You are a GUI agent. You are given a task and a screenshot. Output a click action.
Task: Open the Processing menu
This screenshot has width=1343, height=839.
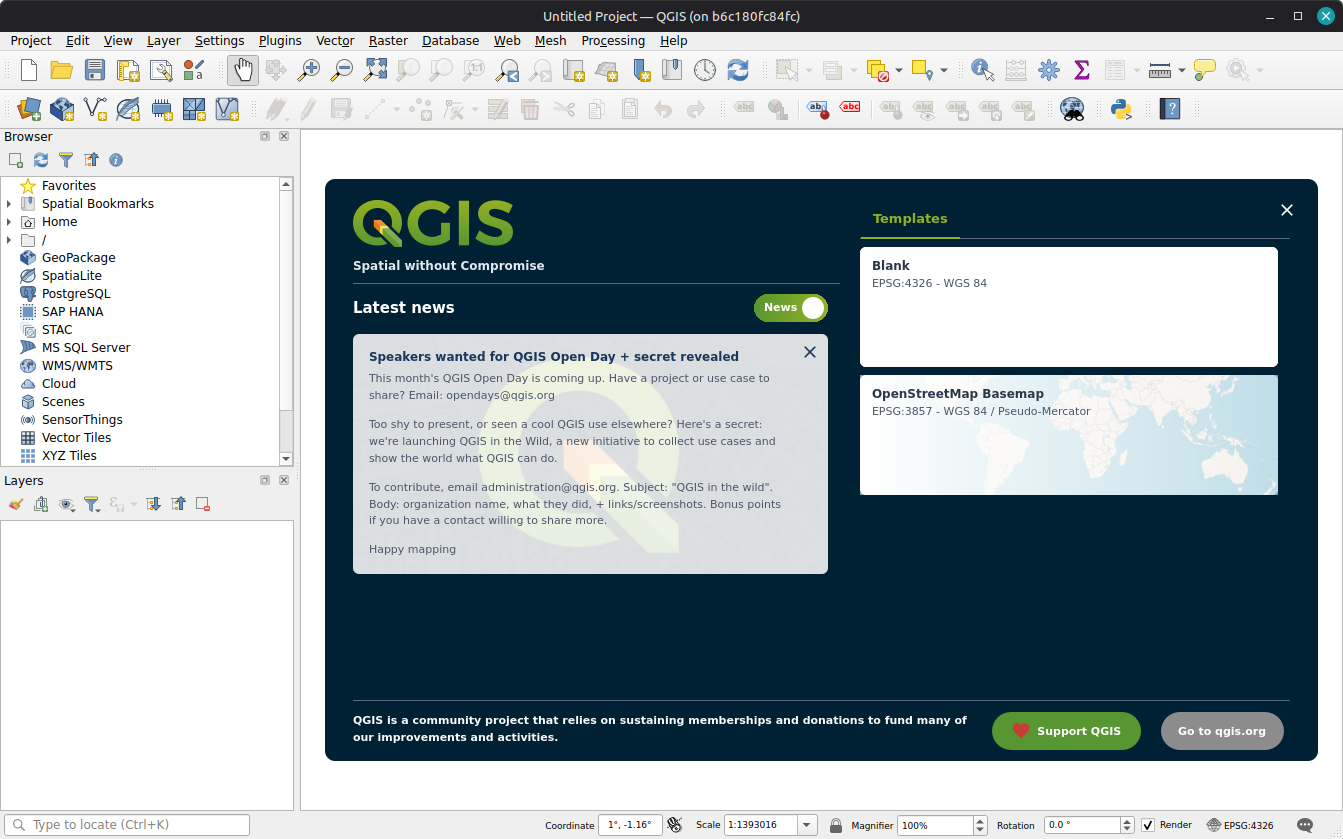click(613, 41)
